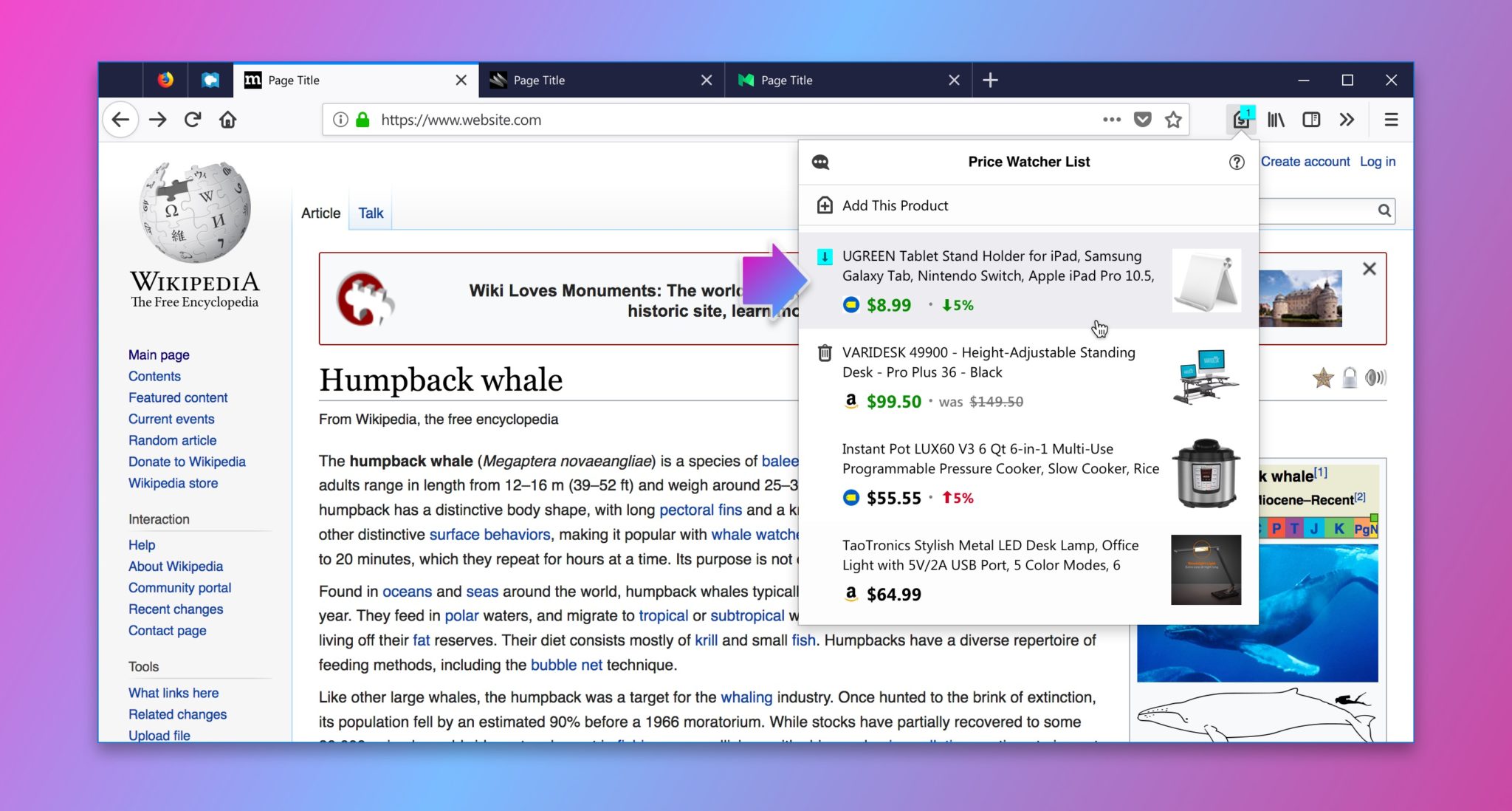
Task: Switch to the Talk tab
Action: tap(371, 213)
